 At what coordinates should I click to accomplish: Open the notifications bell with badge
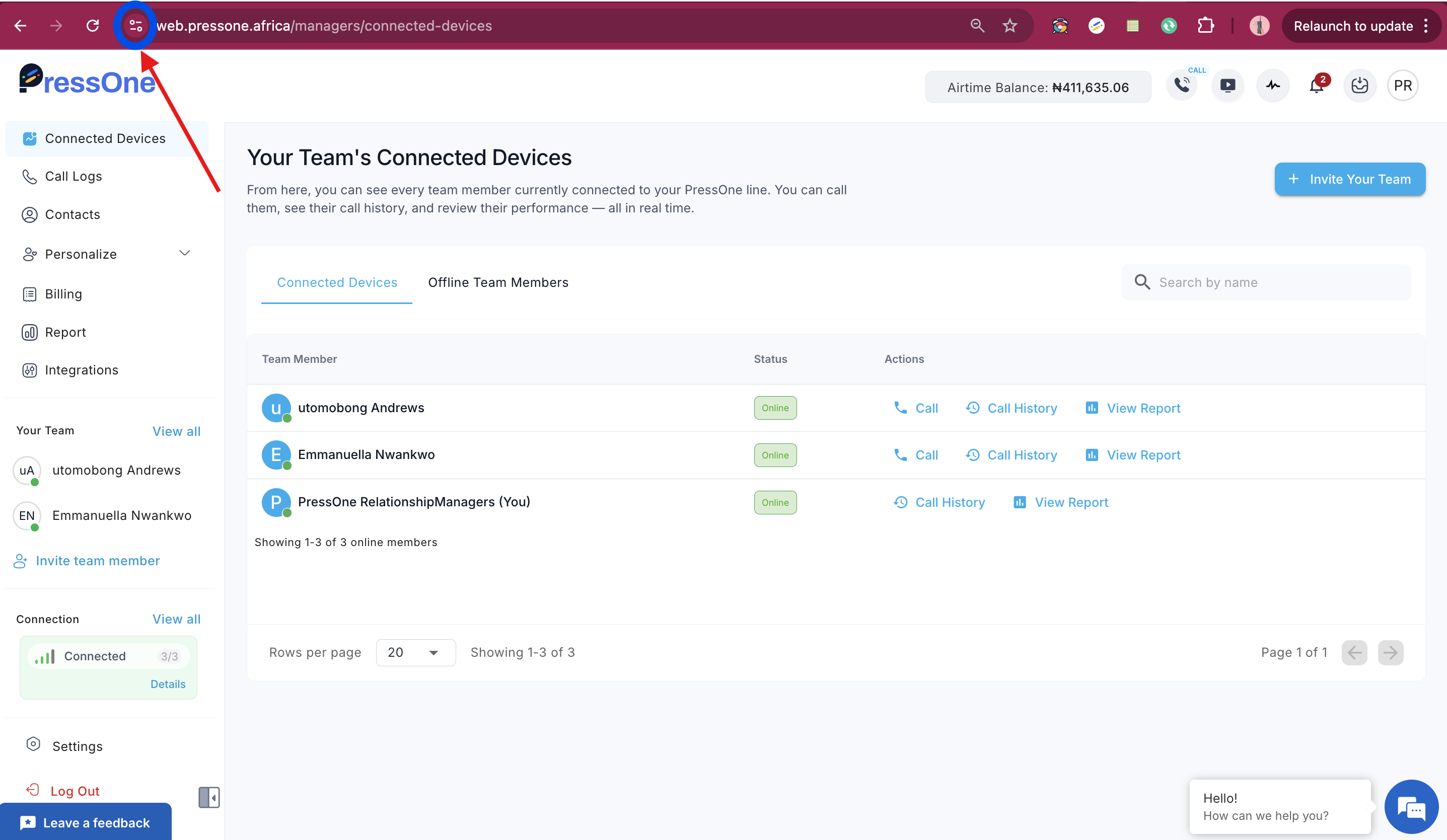tap(1317, 86)
